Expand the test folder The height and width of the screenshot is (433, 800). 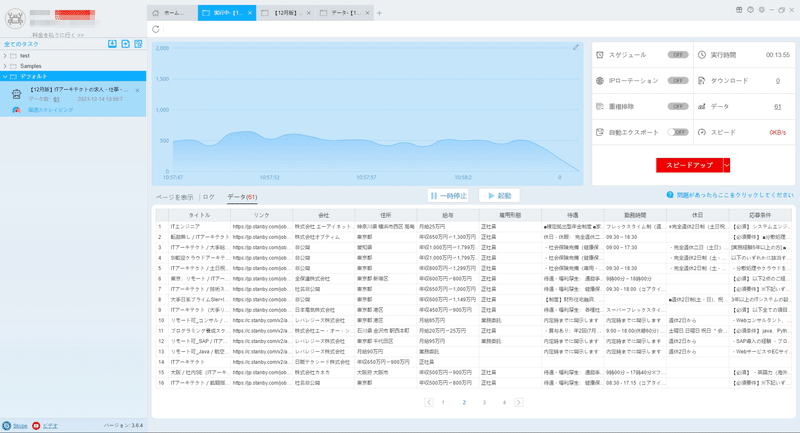pyautogui.click(x=5, y=56)
